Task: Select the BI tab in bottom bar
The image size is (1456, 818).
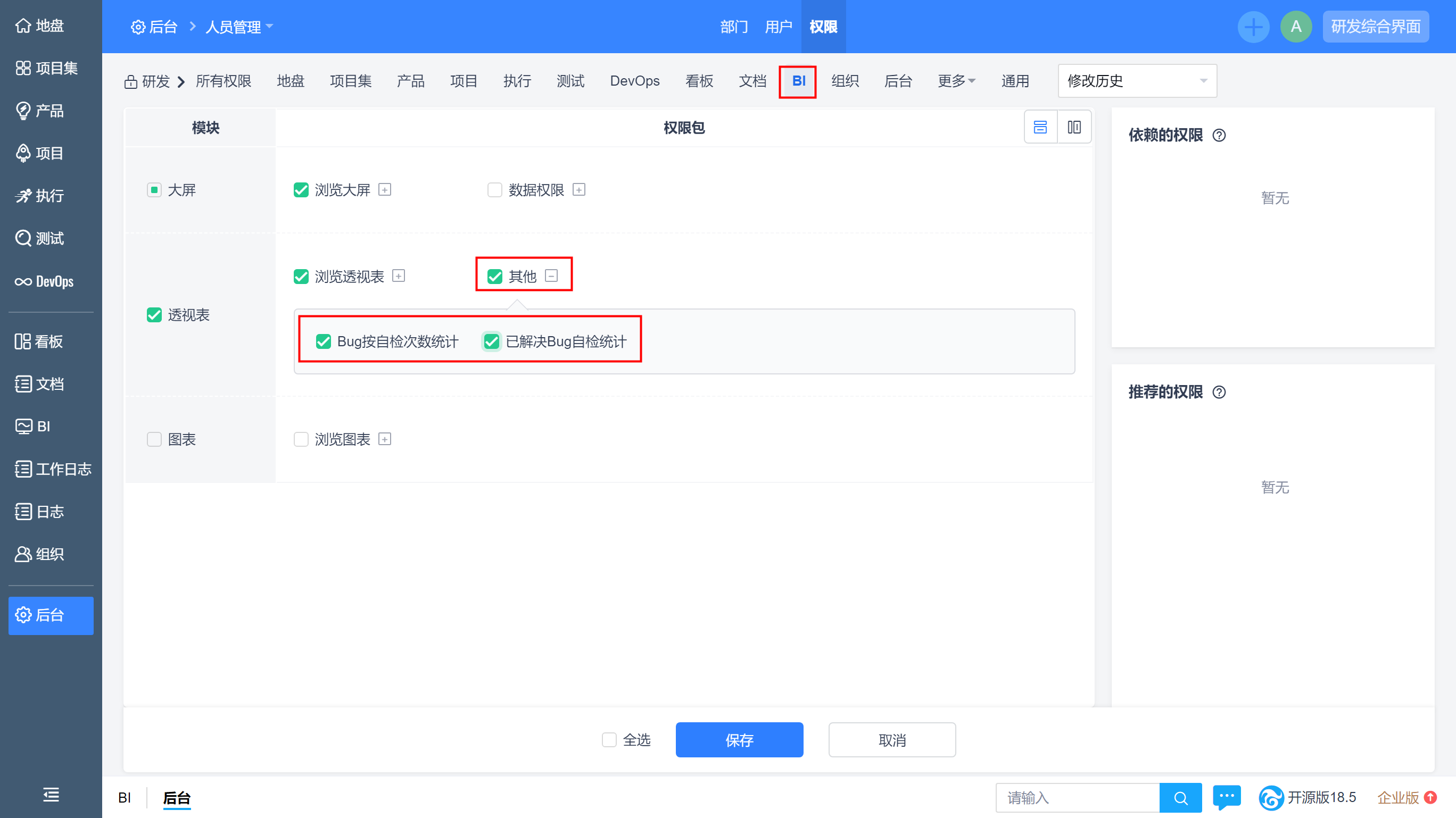Action: (x=125, y=798)
